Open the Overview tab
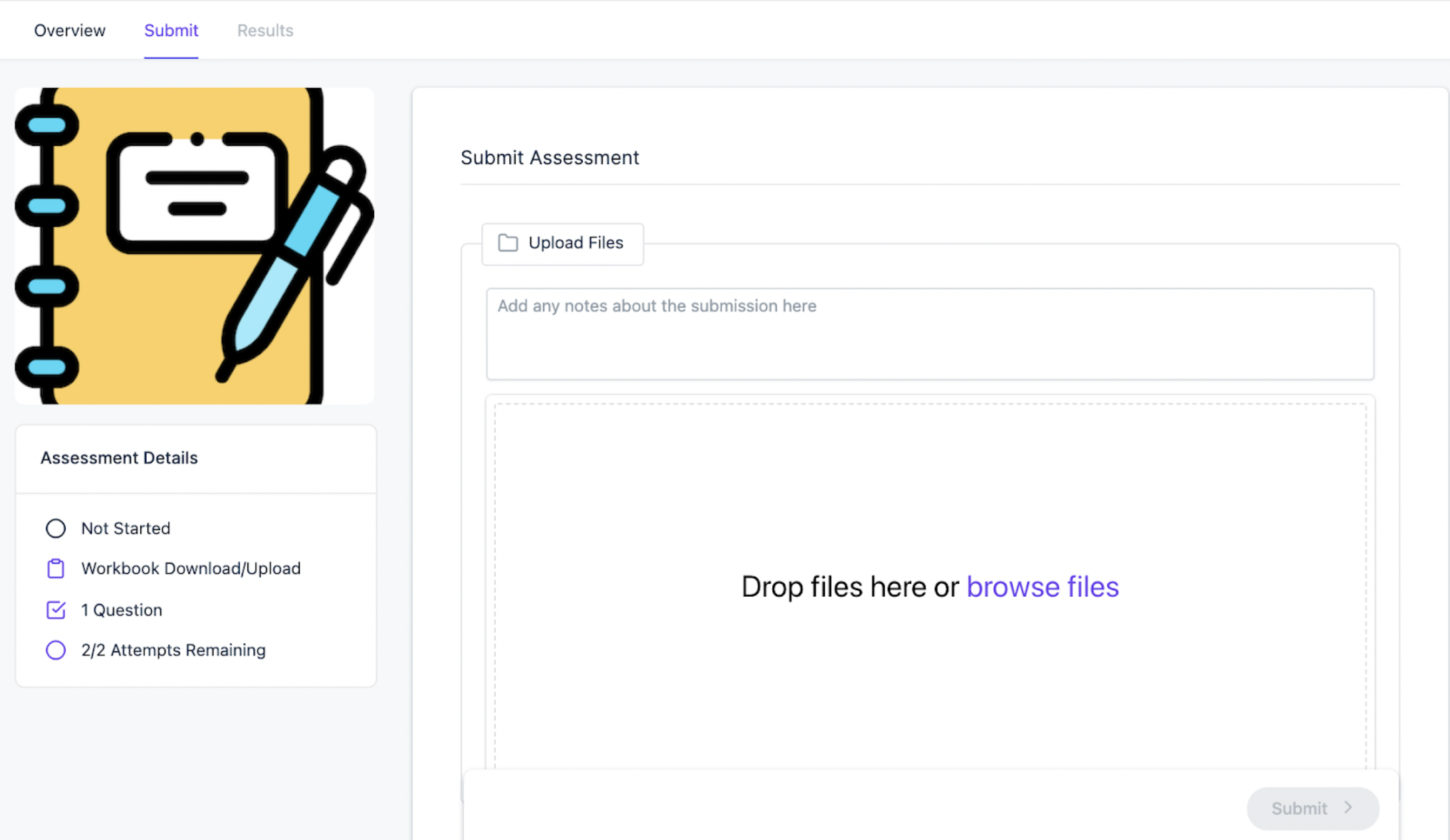This screenshot has height=840, width=1450. (70, 31)
